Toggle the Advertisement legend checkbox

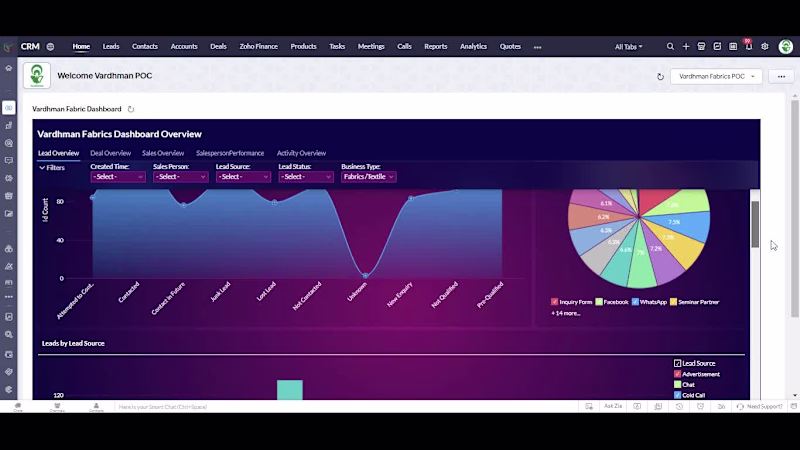tap(678, 374)
